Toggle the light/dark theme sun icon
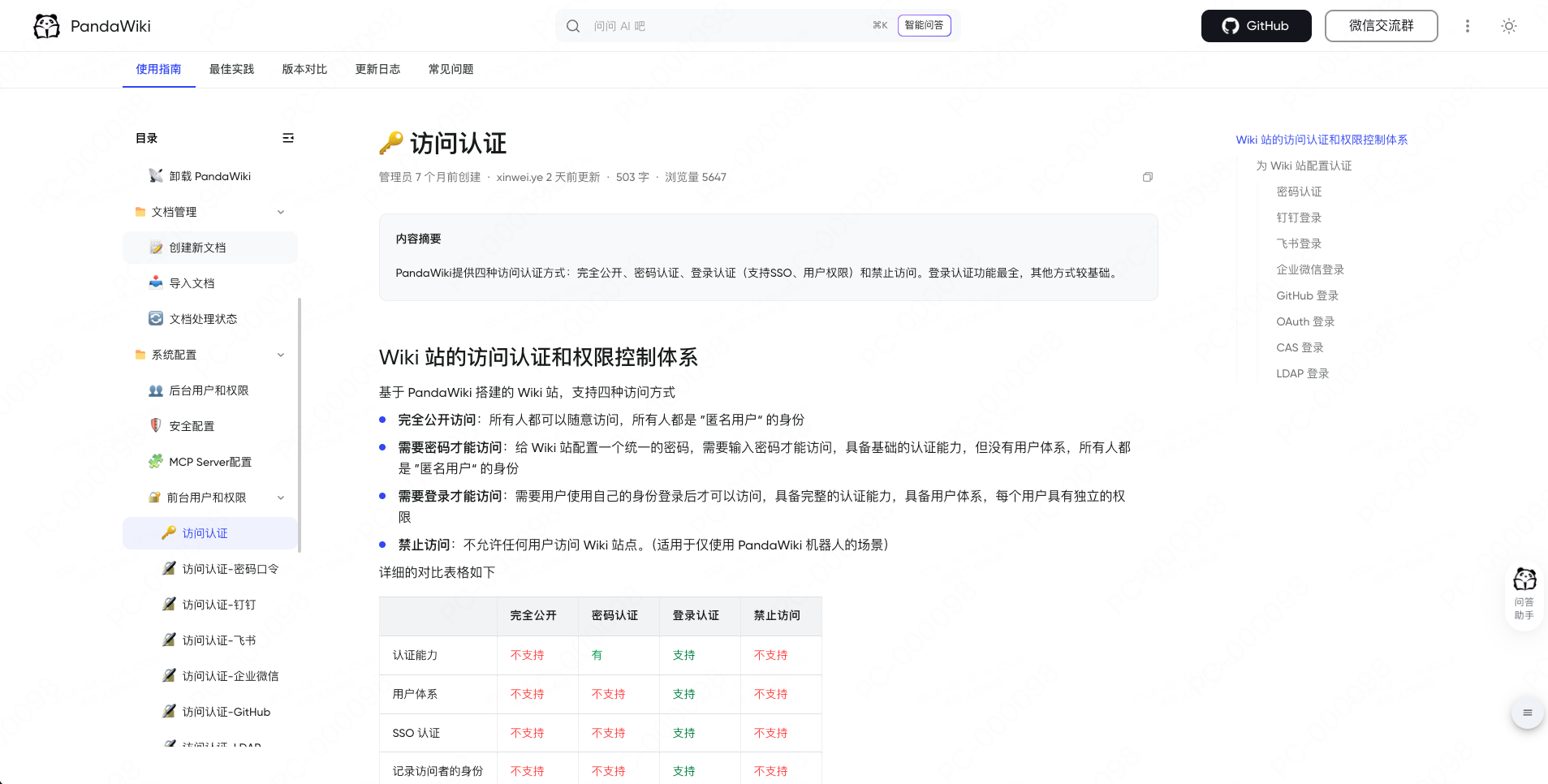 tap(1508, 26)
